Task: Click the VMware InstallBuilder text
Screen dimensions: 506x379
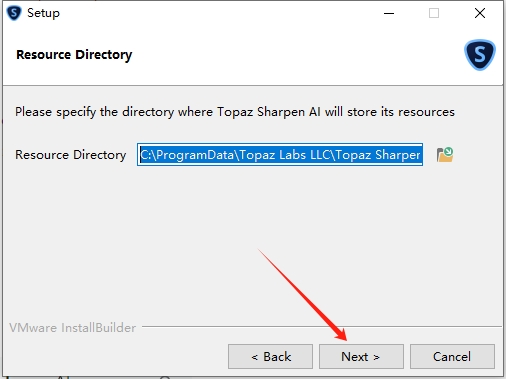Action: 73,328
